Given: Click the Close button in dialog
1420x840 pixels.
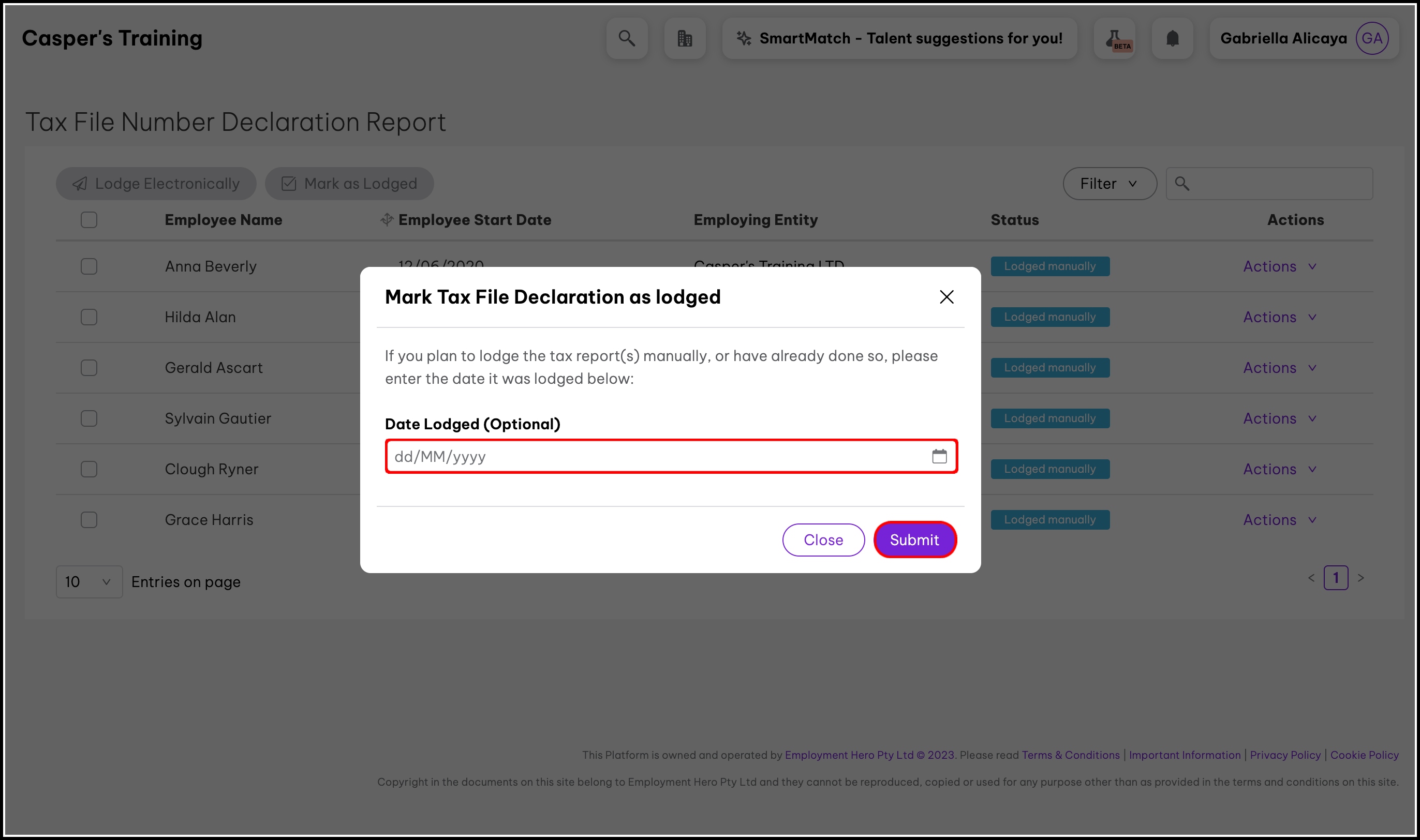Looking at the screenshot, I should pyautogui.click(x=823, y=540).
